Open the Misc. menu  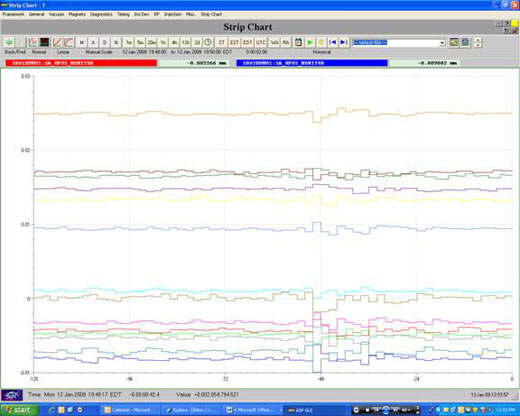coord(191,14)
